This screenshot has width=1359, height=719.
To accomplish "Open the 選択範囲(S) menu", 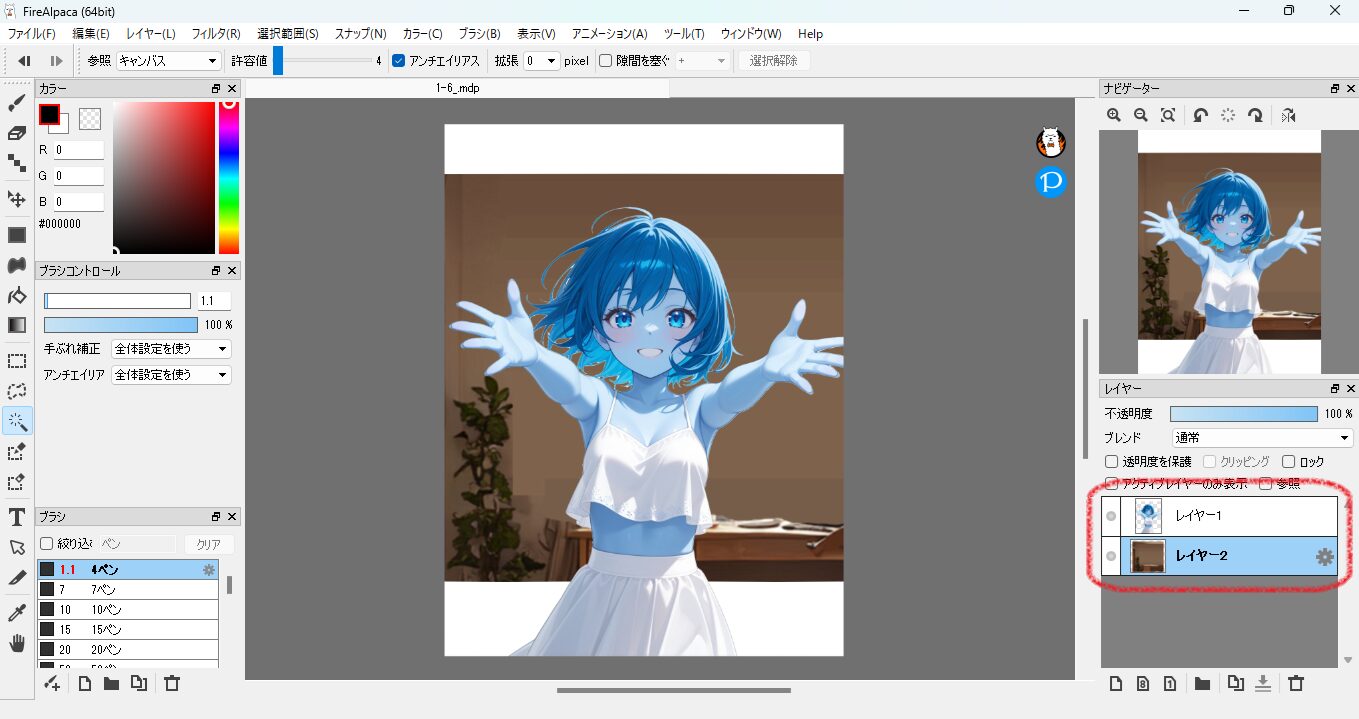I will (287, 34).
